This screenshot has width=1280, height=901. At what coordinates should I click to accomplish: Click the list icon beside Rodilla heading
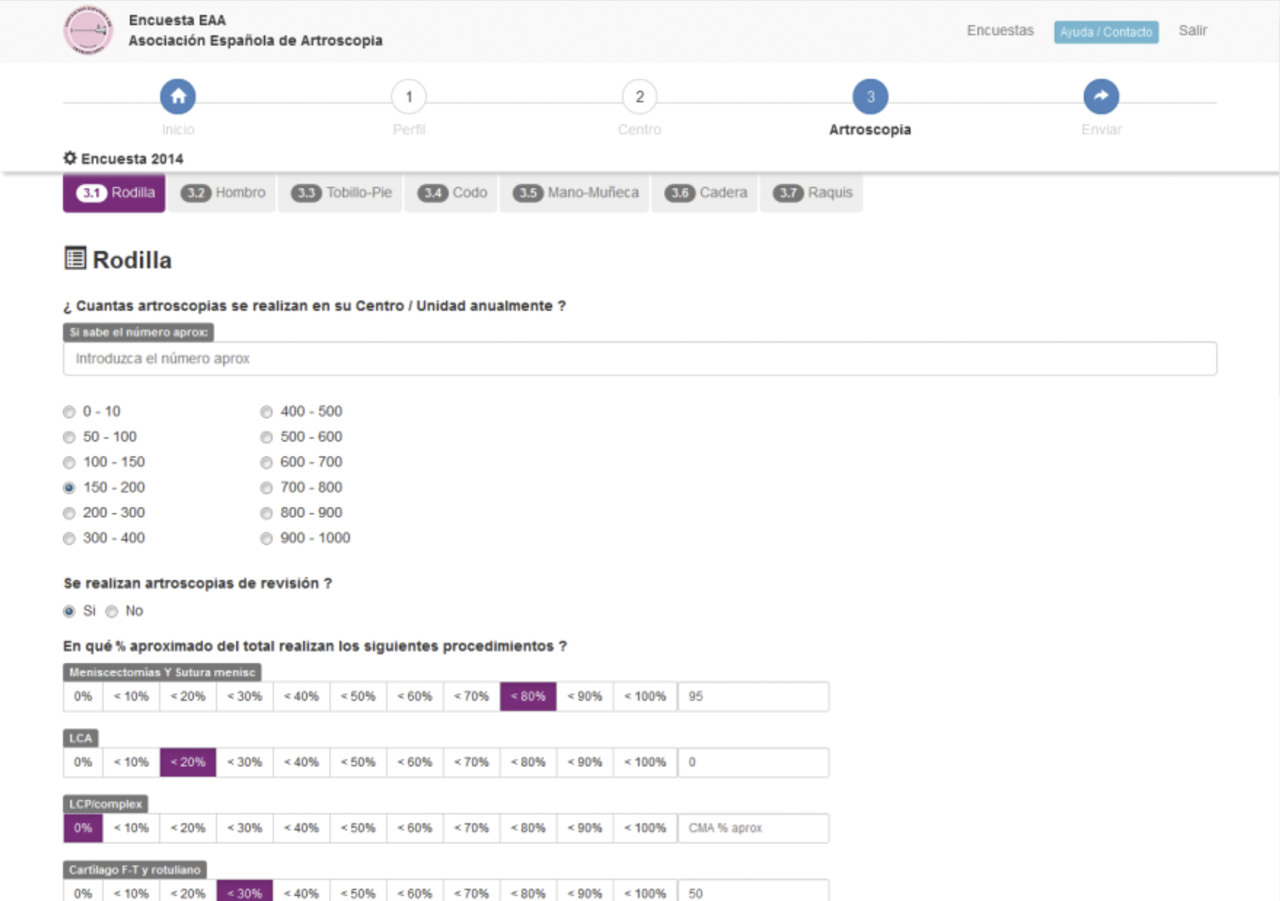click(x=75, y=259)
